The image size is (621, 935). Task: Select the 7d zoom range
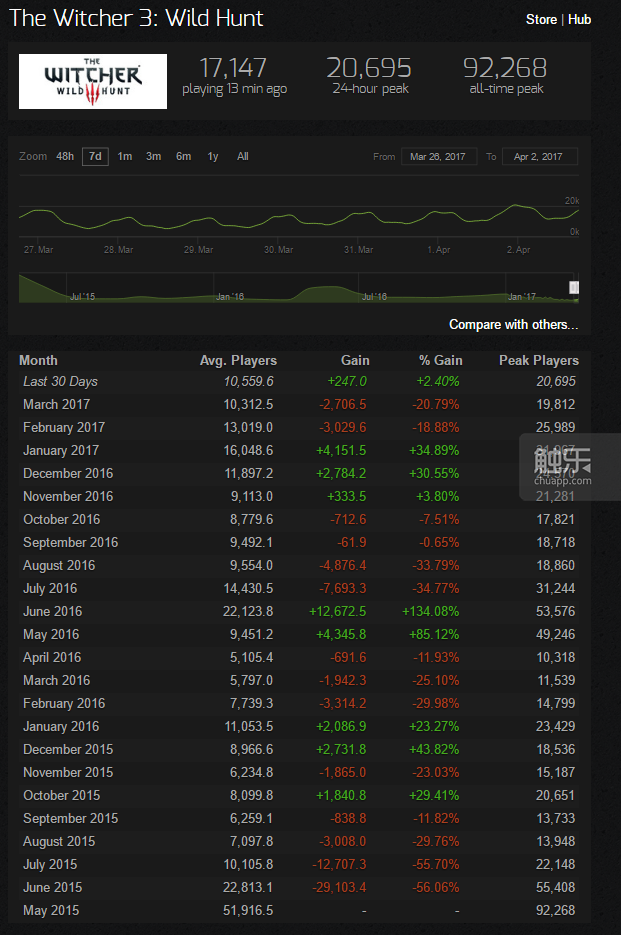95,156
